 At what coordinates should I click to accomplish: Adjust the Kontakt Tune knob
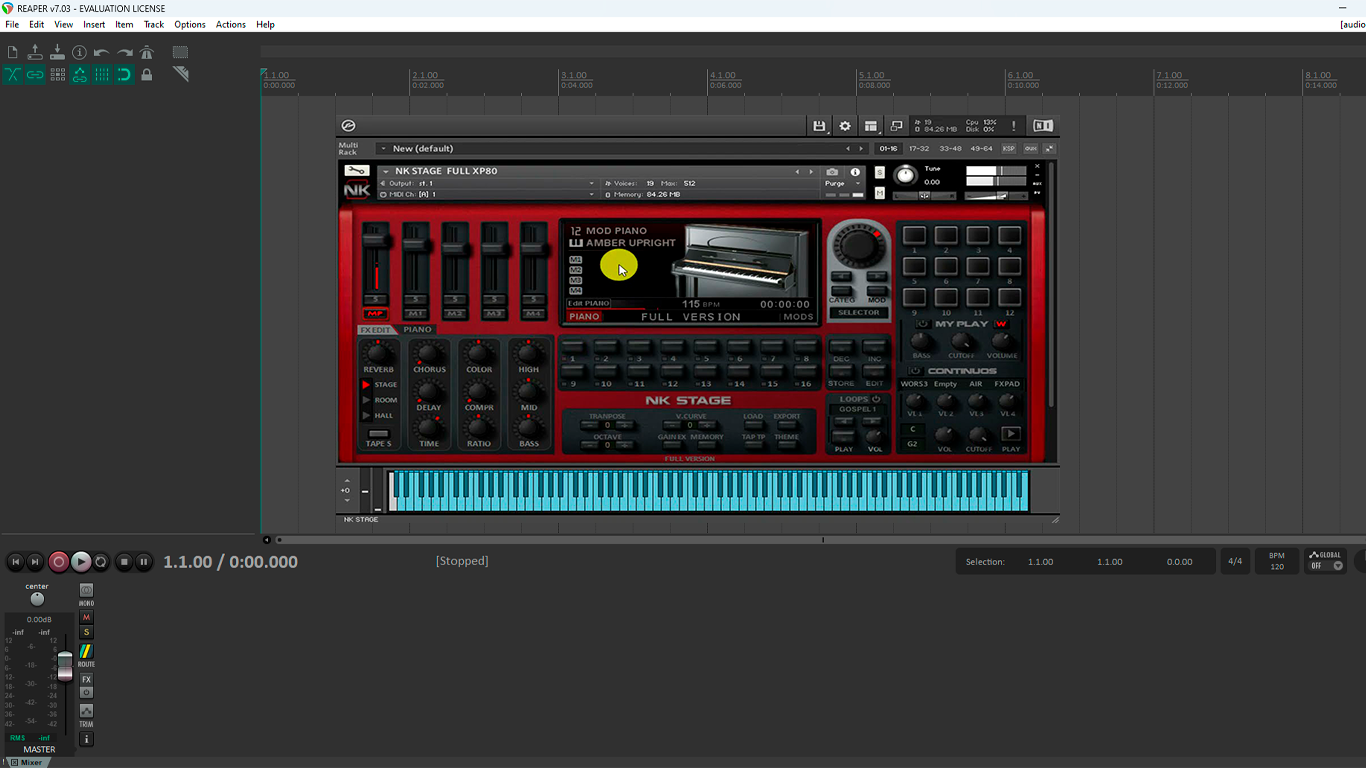905,175
